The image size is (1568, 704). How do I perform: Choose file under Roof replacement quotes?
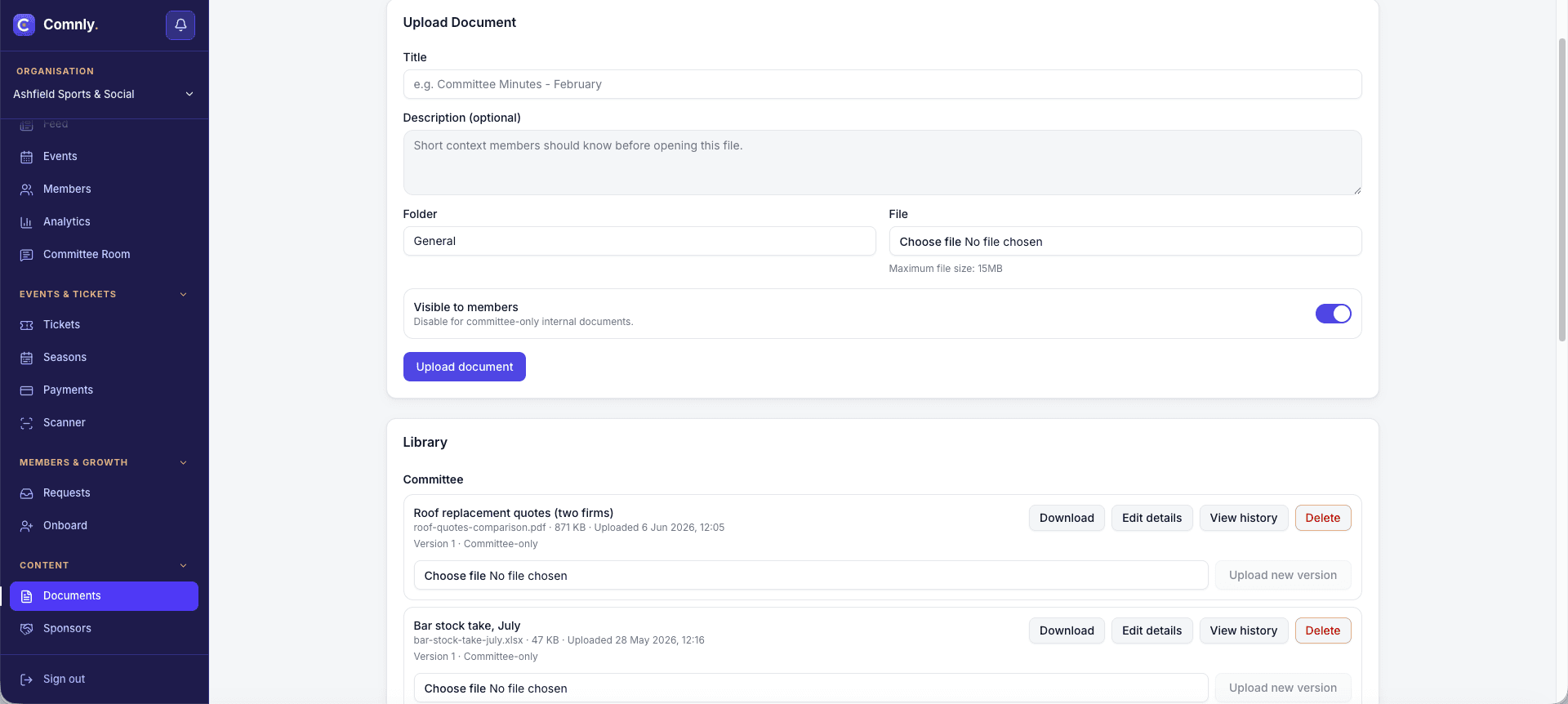click(x=810, y=575)
